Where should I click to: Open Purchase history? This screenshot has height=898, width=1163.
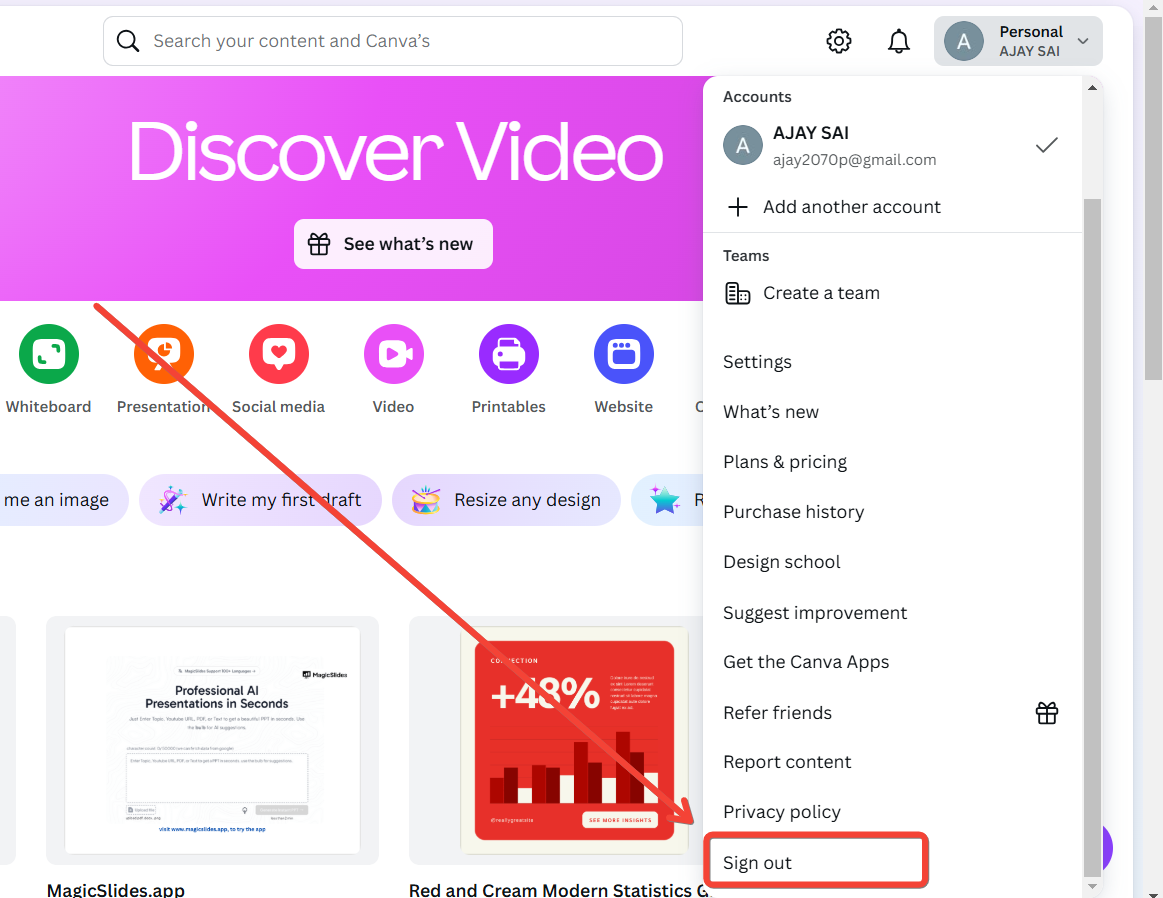click(x=892, y=512)
